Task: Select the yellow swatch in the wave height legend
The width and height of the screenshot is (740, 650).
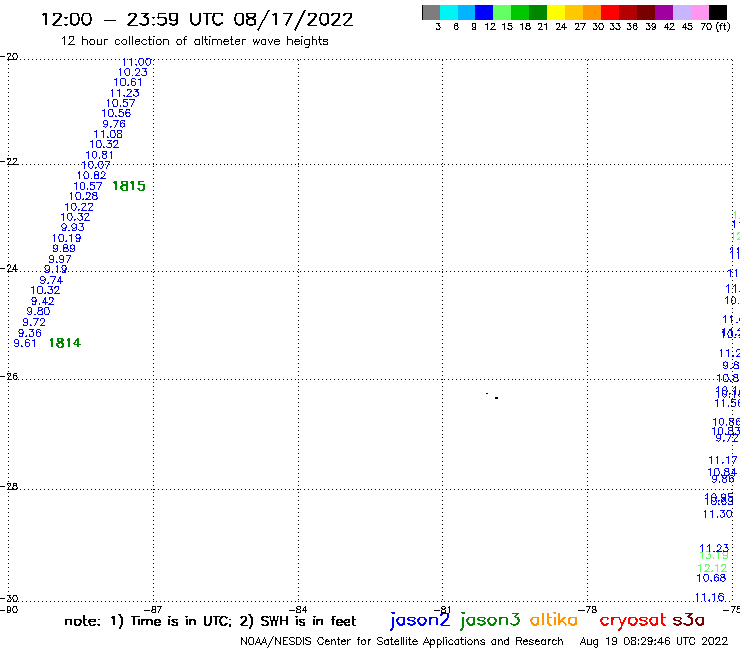Action: (x=555, y=13)
